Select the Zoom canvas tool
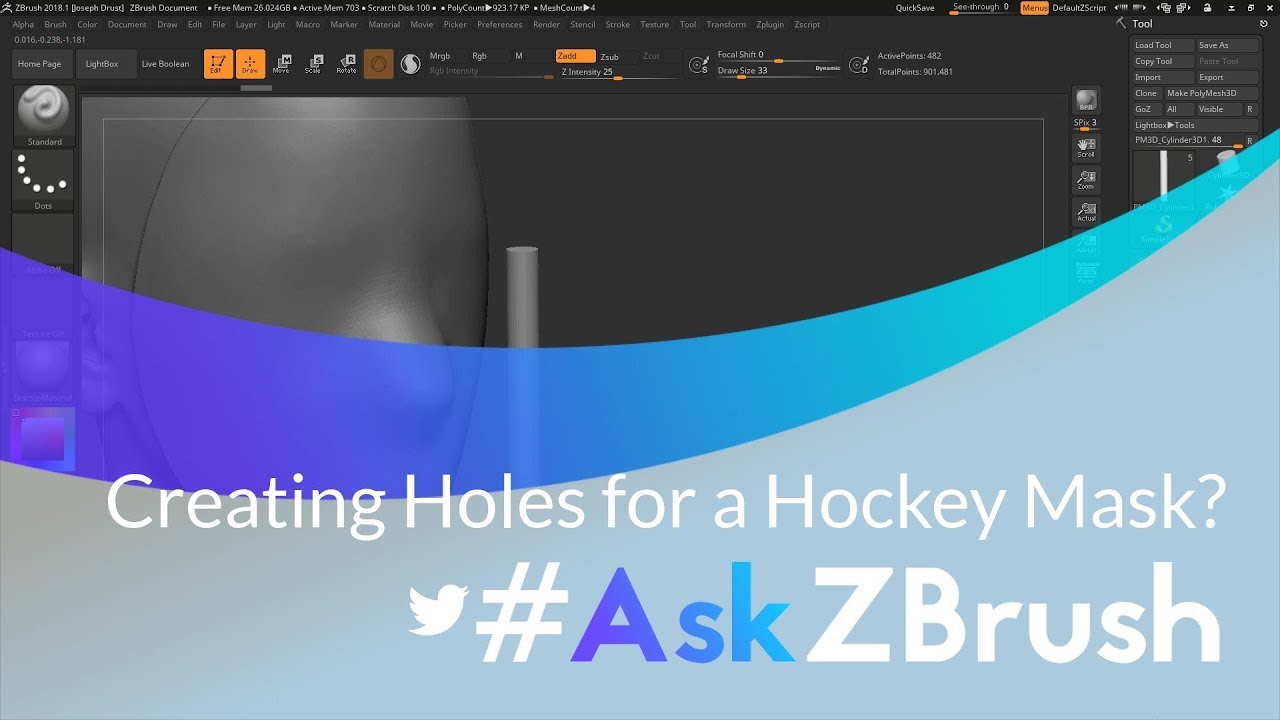 (x=1086, y=180)
